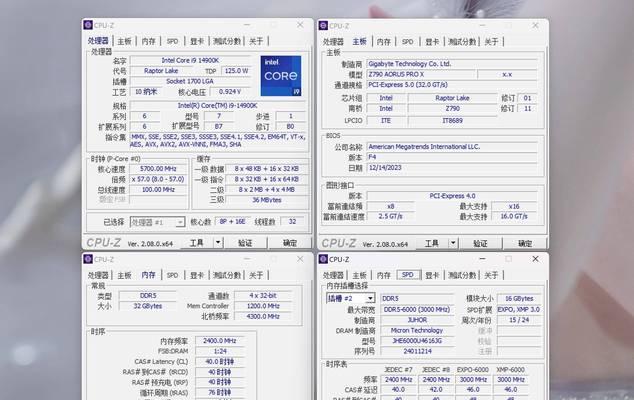Select 测试分数 tab in the processor window
634x400 pixels.
[x=227, y=41]
